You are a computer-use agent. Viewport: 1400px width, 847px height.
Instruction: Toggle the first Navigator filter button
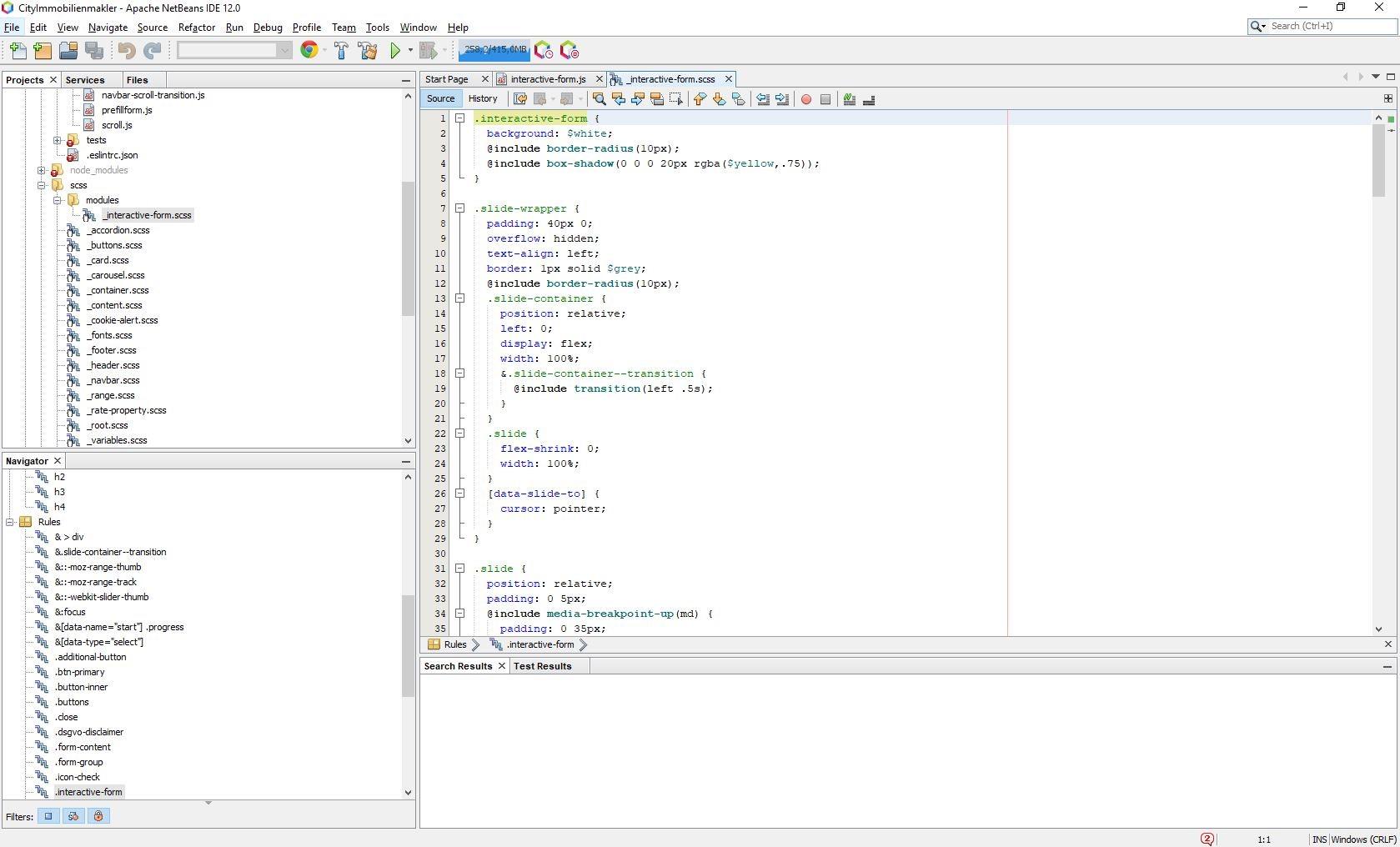coord(48,817)
